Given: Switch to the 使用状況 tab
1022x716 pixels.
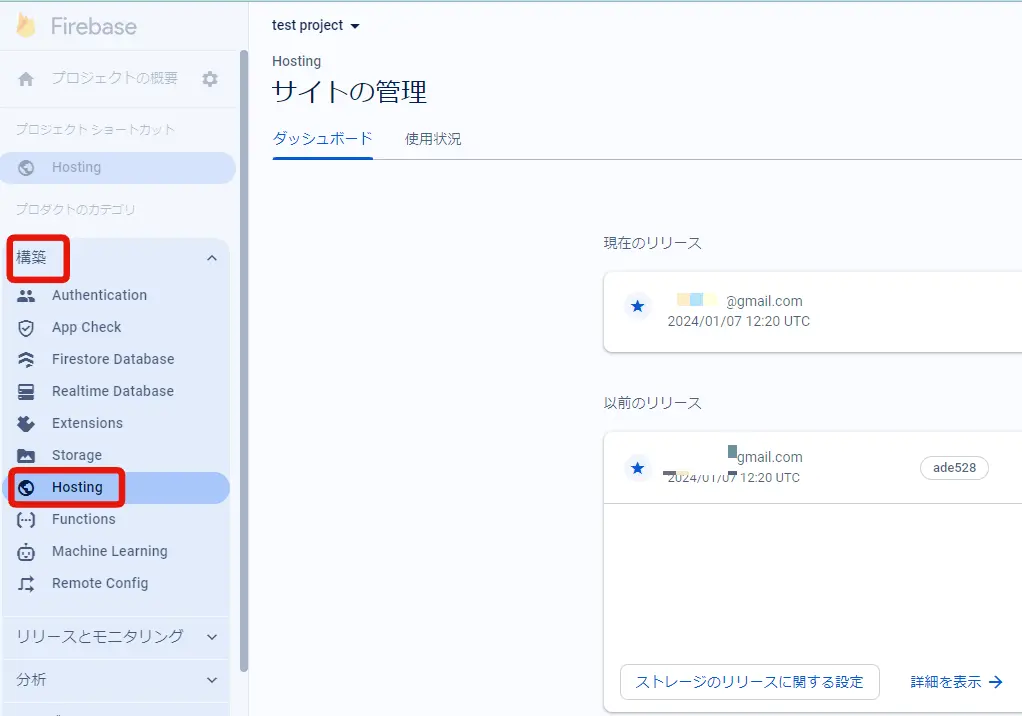Looking at the screenshot, I should 433,139.
